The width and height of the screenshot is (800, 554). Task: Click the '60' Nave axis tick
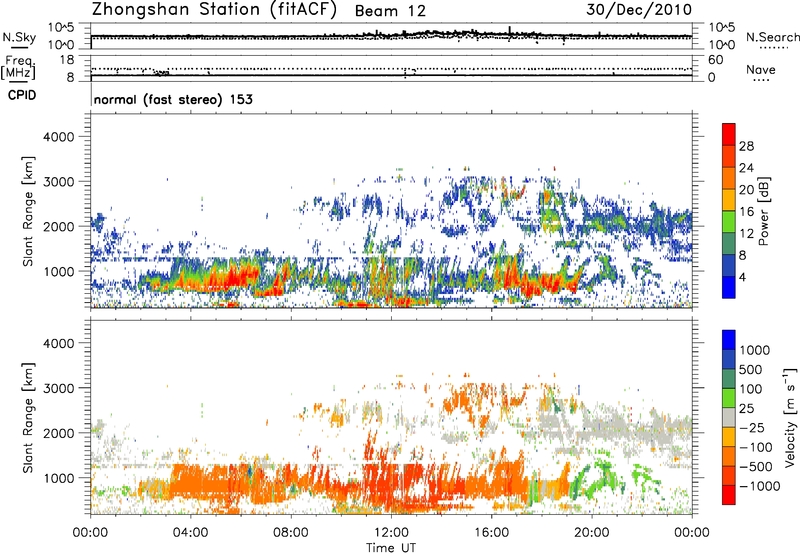pyautogui.click(x=715, y=60)
